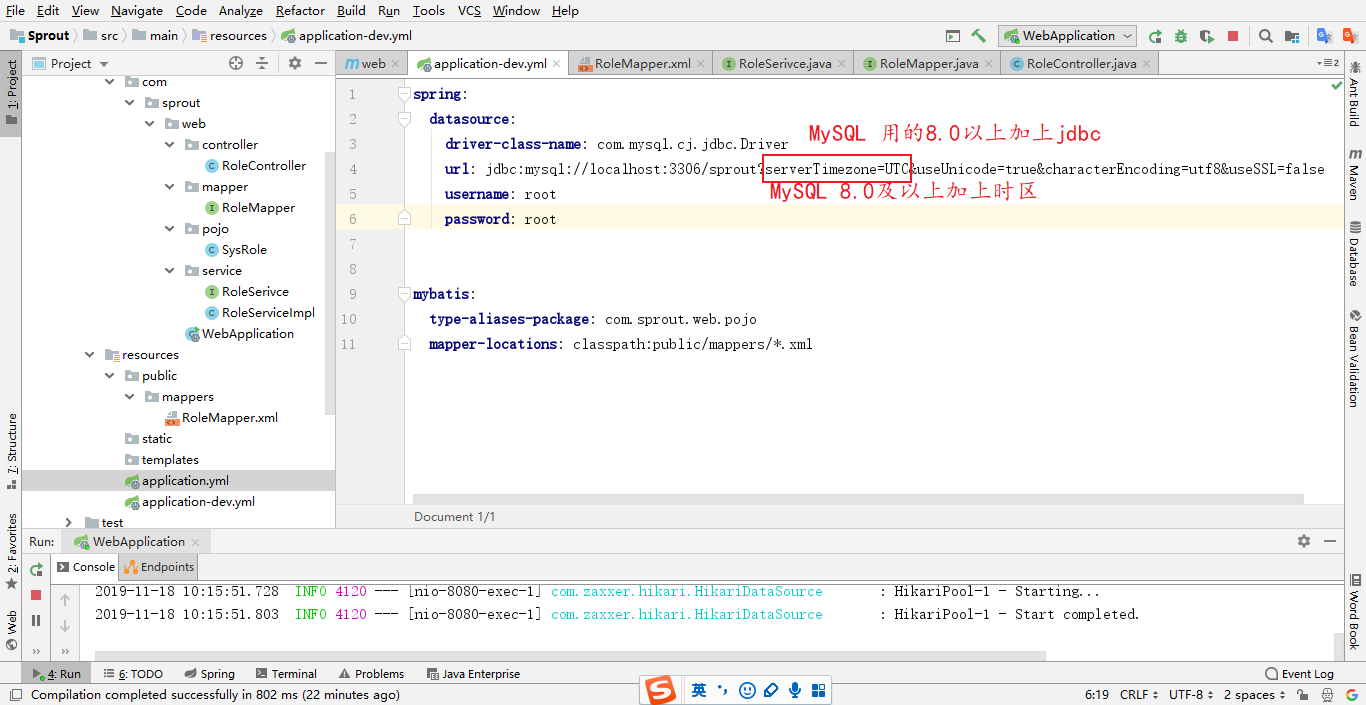Open the Refactor menu
This screenshot has height=705, width=1366.
(300, 11)
